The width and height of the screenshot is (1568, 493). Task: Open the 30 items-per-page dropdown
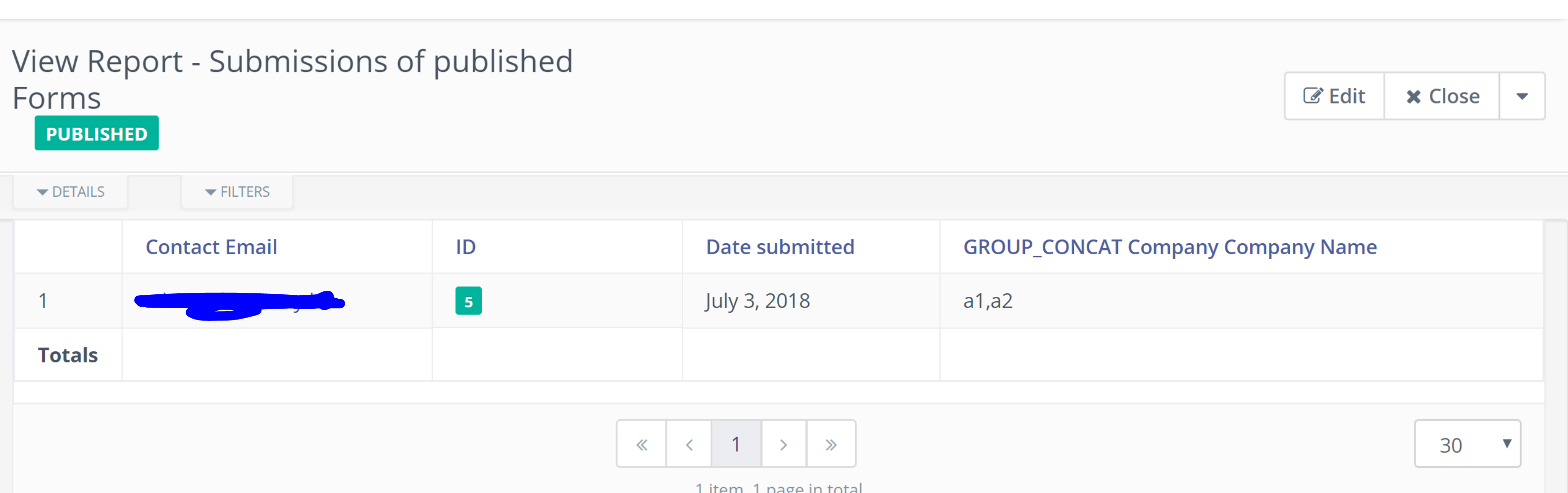pyautogui.click(x=1467, y=444)
